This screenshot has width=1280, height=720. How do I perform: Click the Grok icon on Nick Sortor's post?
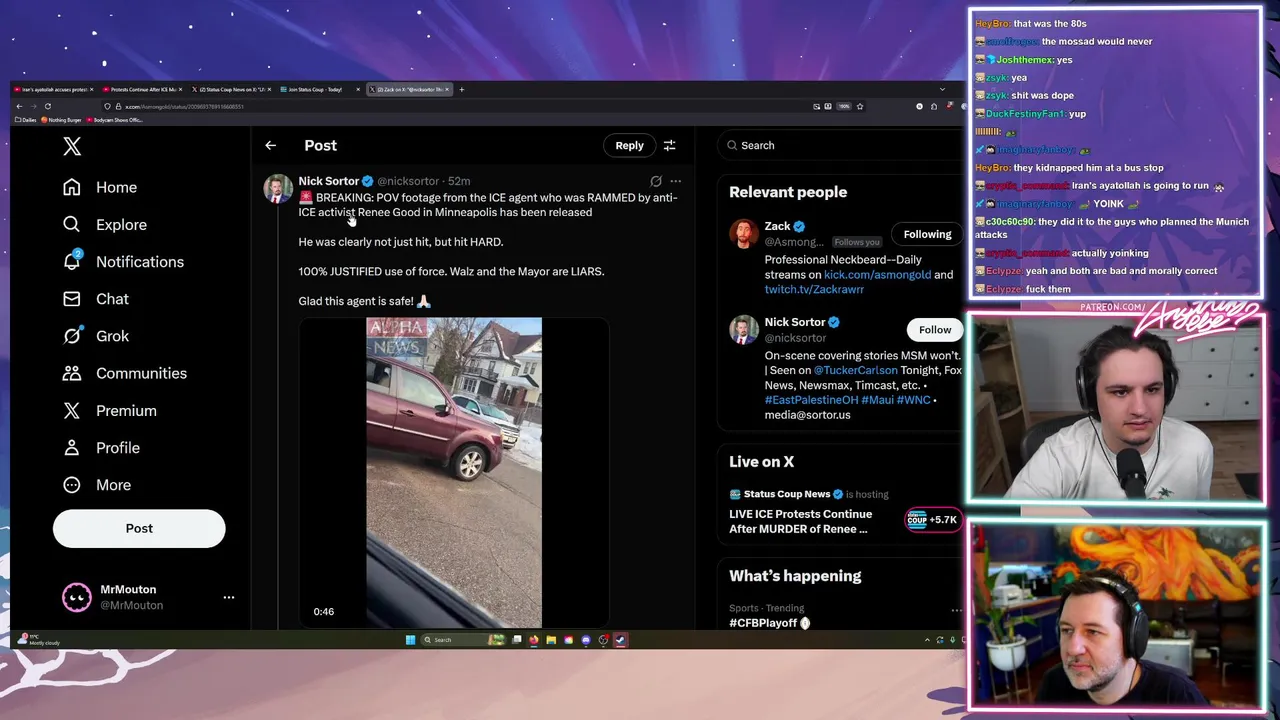656,181
